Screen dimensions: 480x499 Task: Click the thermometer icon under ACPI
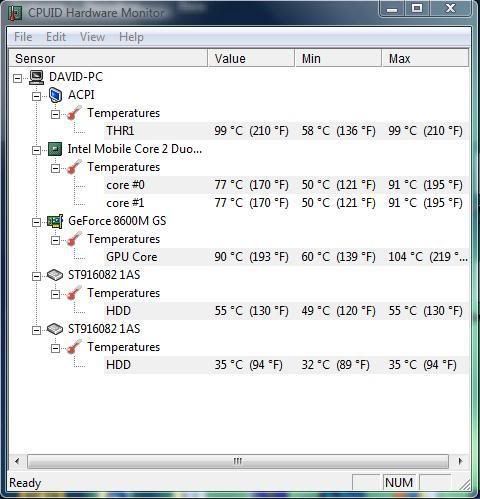coord(74,113)
